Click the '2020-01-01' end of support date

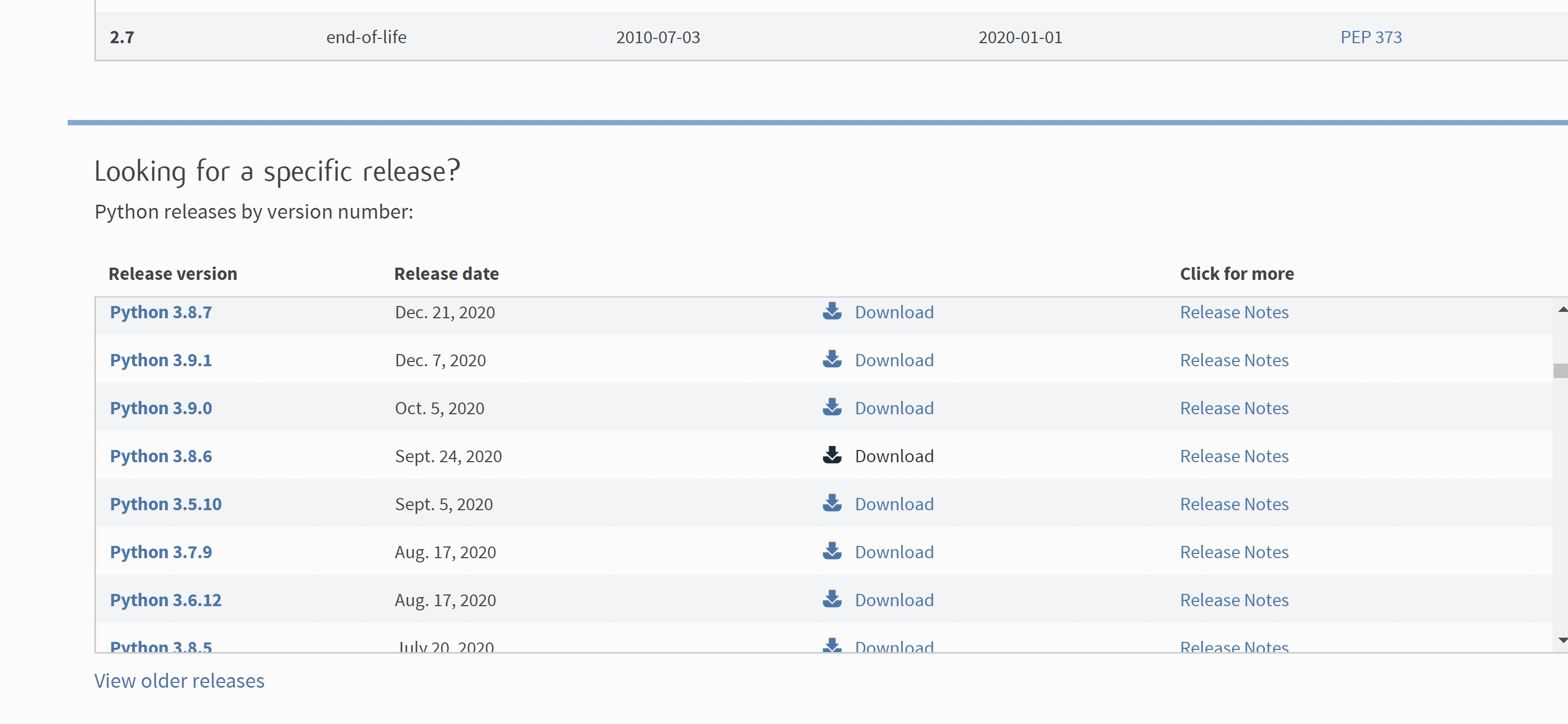1020,37
